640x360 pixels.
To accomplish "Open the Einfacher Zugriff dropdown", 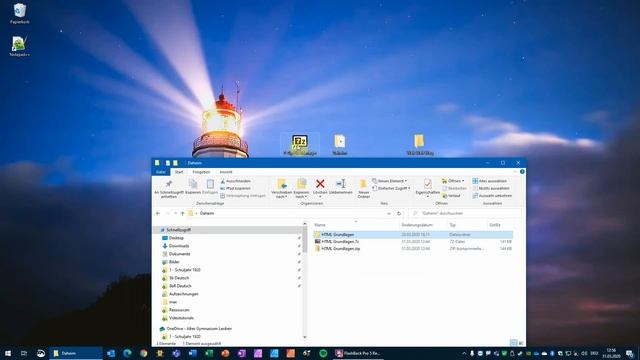I will pos(391,188).
